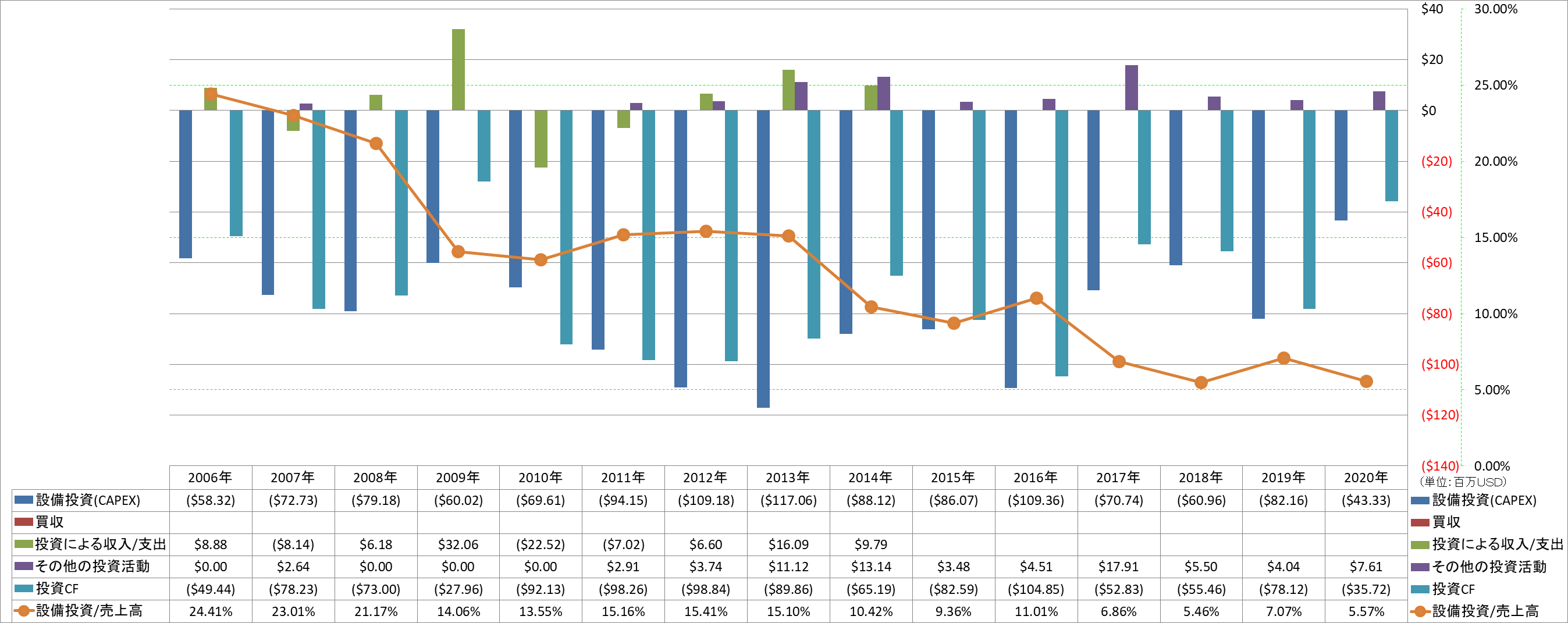
Task: Select 設備投資/売上高 label in right legend
Action: point(1485,611)
